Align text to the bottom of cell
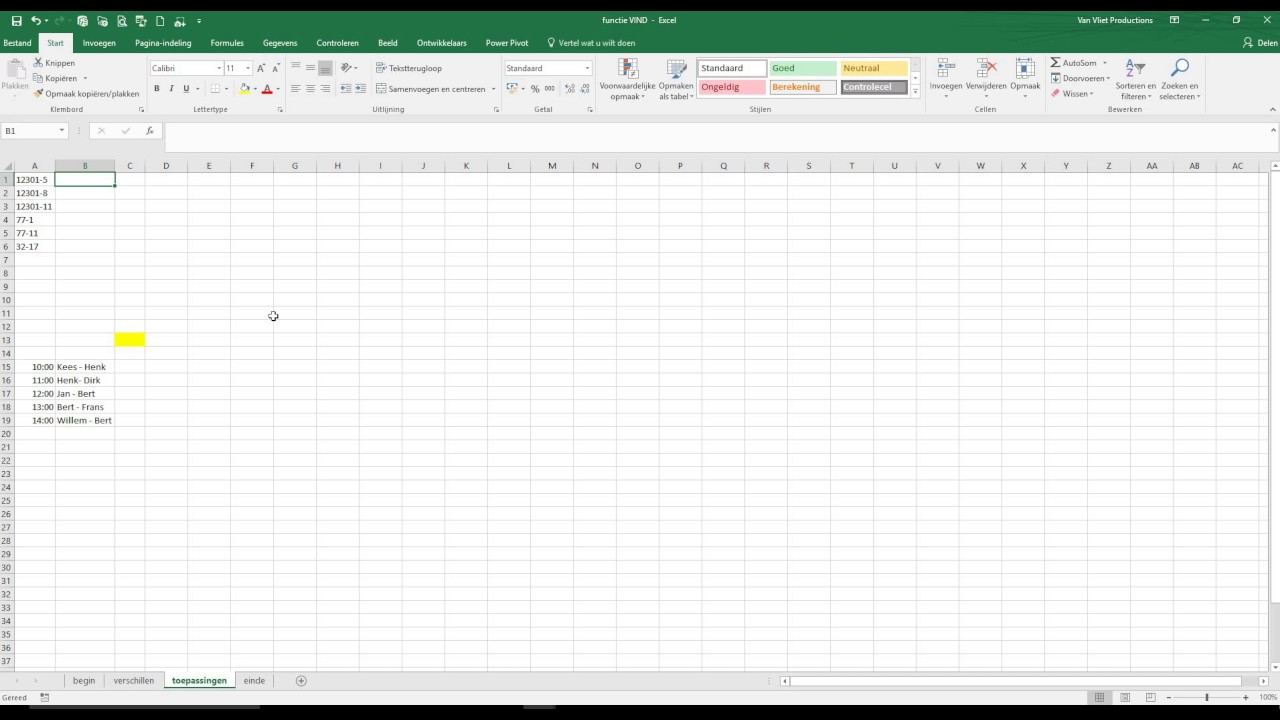Image resolution: width=1280 pixels, height=720 pixels. [x=325, y=68]
